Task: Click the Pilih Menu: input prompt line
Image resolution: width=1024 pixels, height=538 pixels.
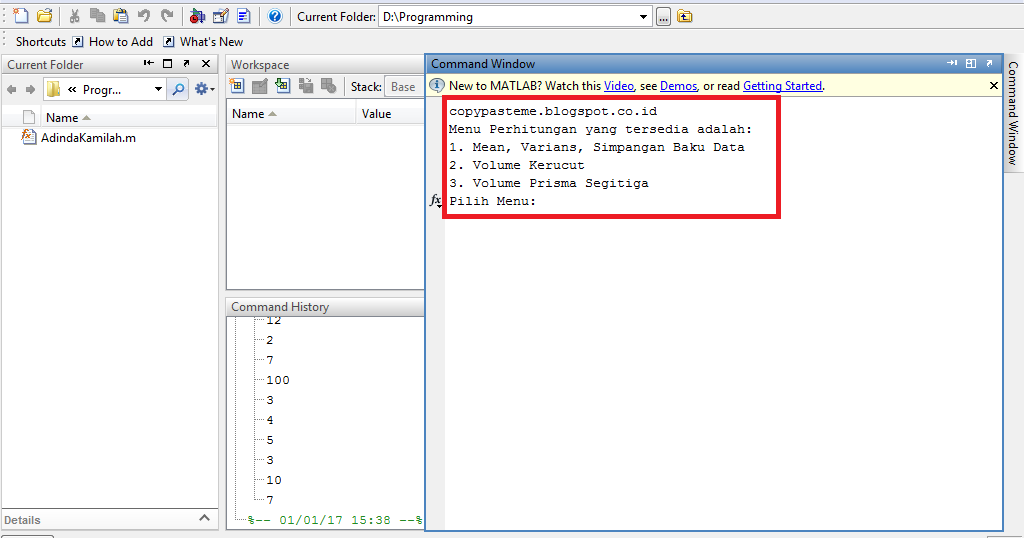Action: point(492,201)
